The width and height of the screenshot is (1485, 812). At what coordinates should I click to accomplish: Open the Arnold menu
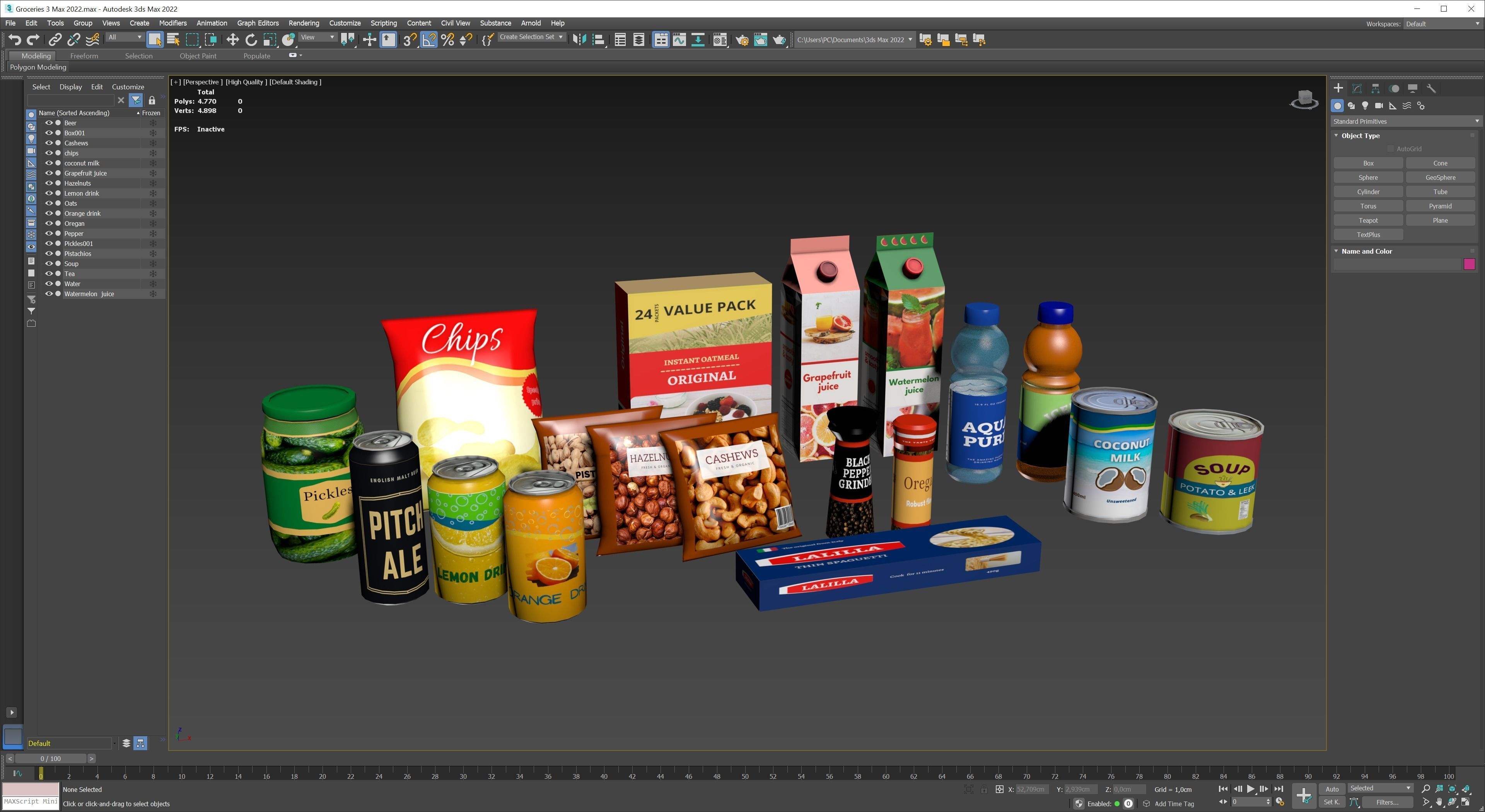(x=530, y=23)
